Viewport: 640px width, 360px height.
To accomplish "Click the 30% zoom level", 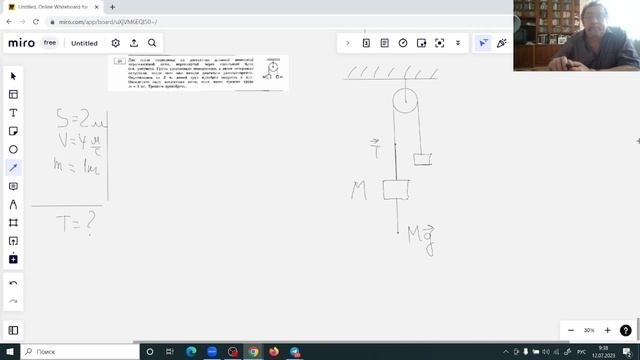I will point(589,330).
